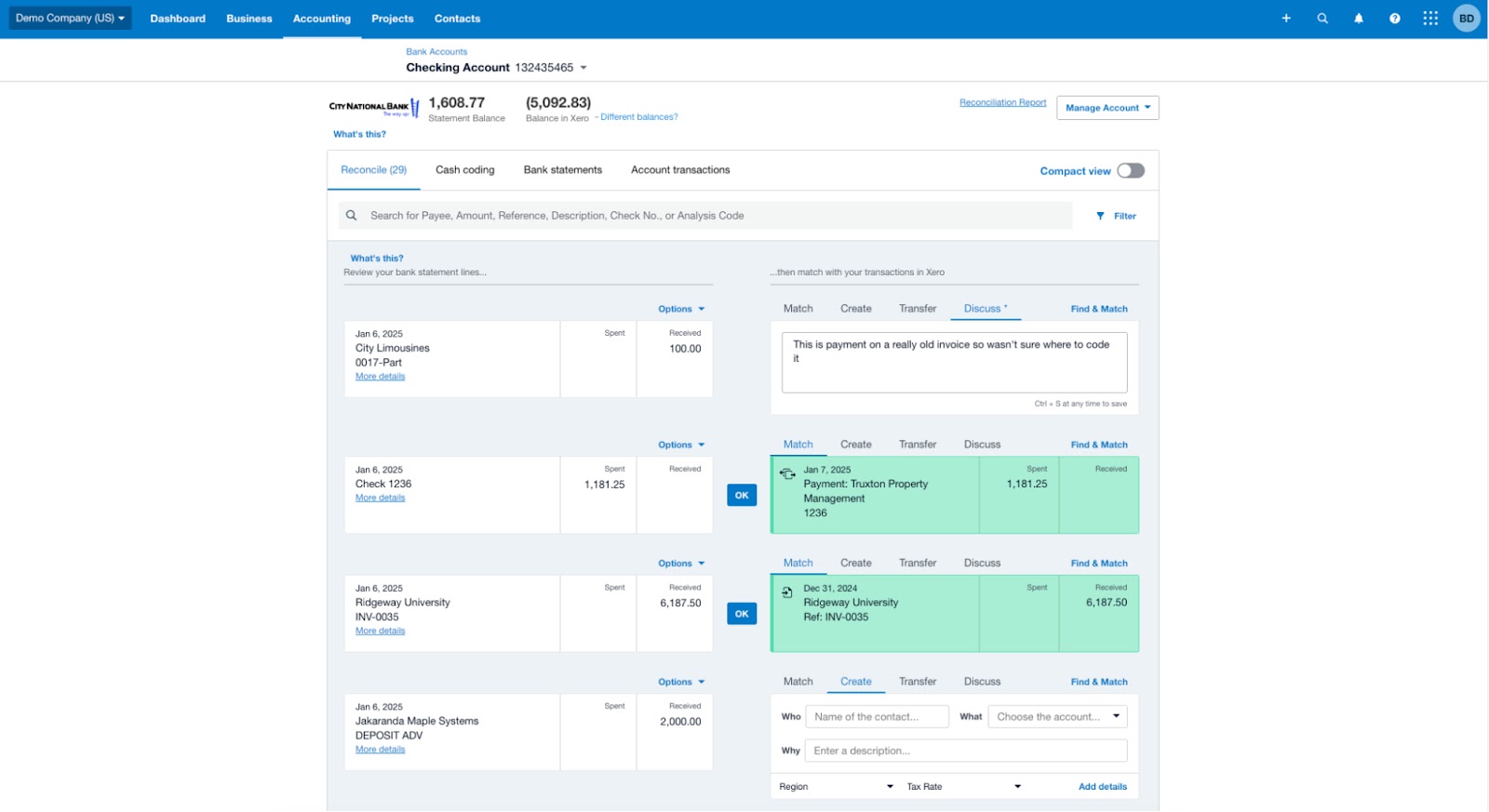This screenshot has height=812, width=1489.
Task: Click the City National Bank logo
Action: 374,108
